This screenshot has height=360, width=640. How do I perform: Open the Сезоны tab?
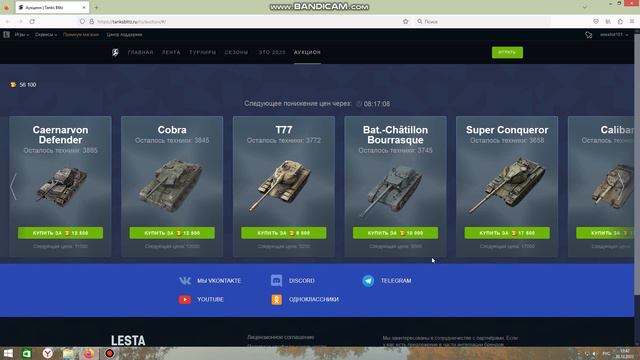click(x=236, y=52)
